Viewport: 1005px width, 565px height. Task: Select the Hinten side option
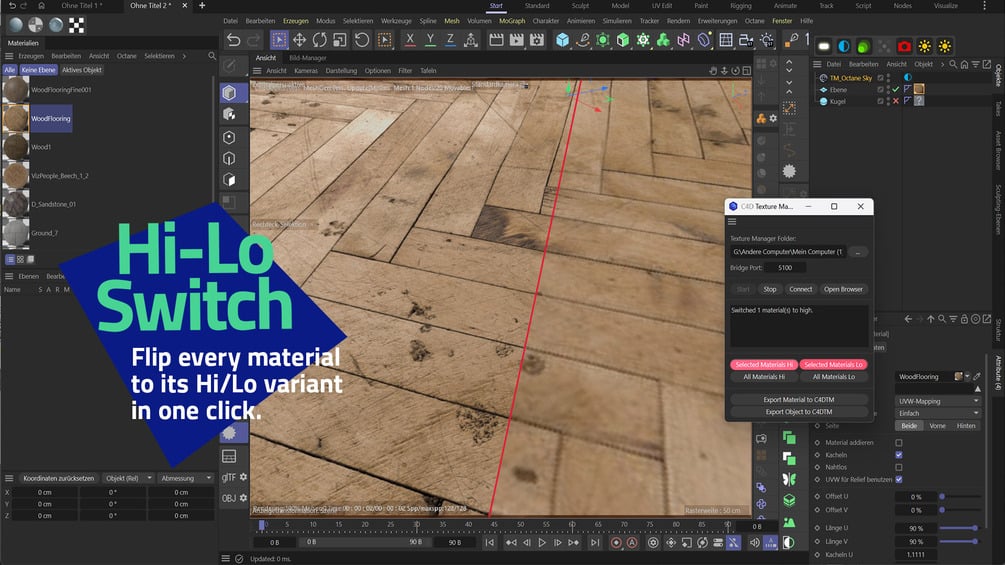[965, 426]
